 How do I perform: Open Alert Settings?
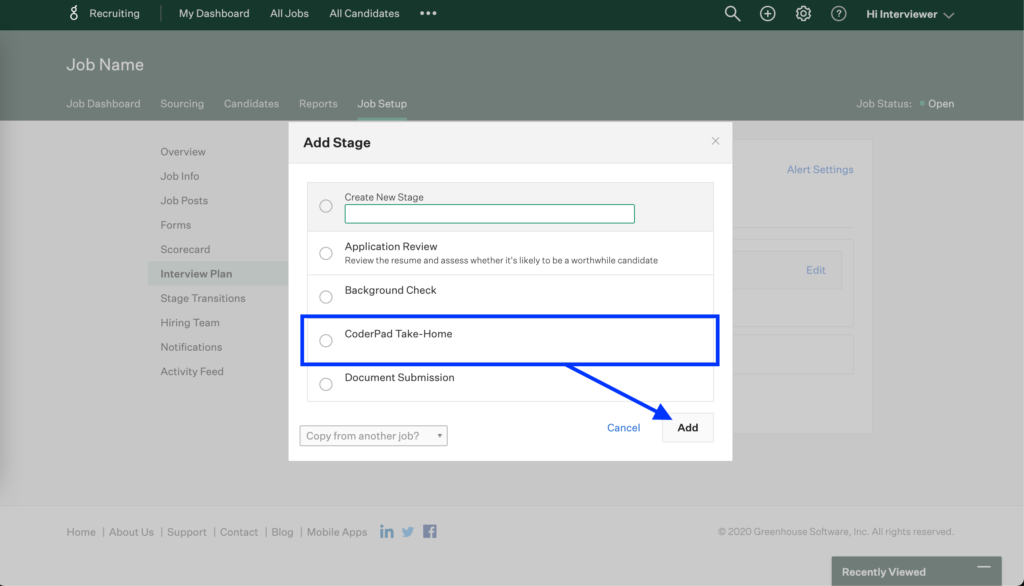[820, 169]
